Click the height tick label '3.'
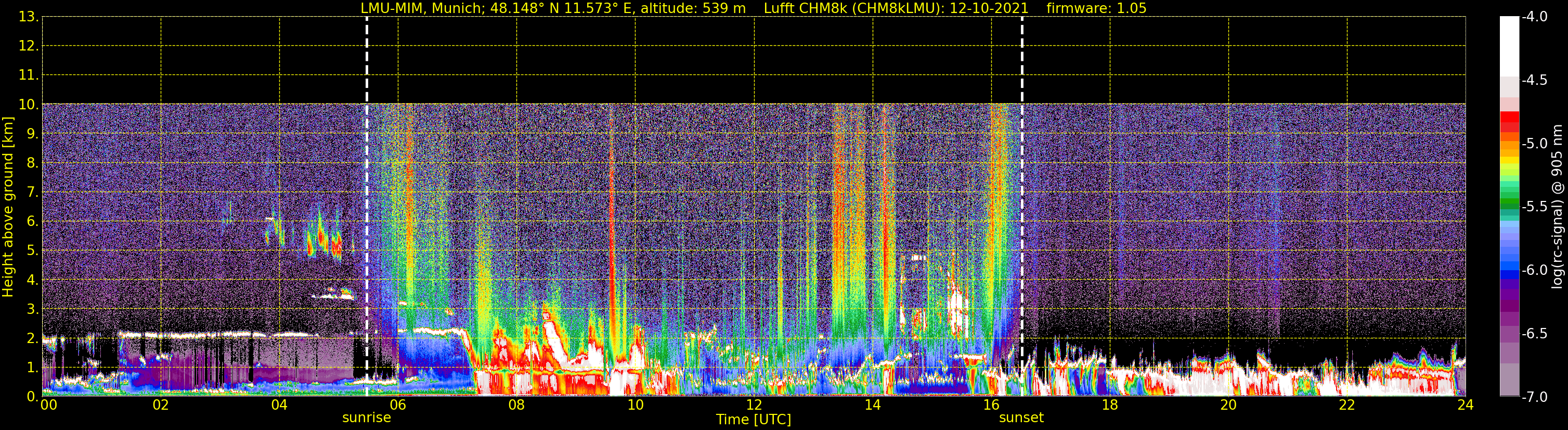Screen dimensions: 1568x430 (x=33, y=309)
